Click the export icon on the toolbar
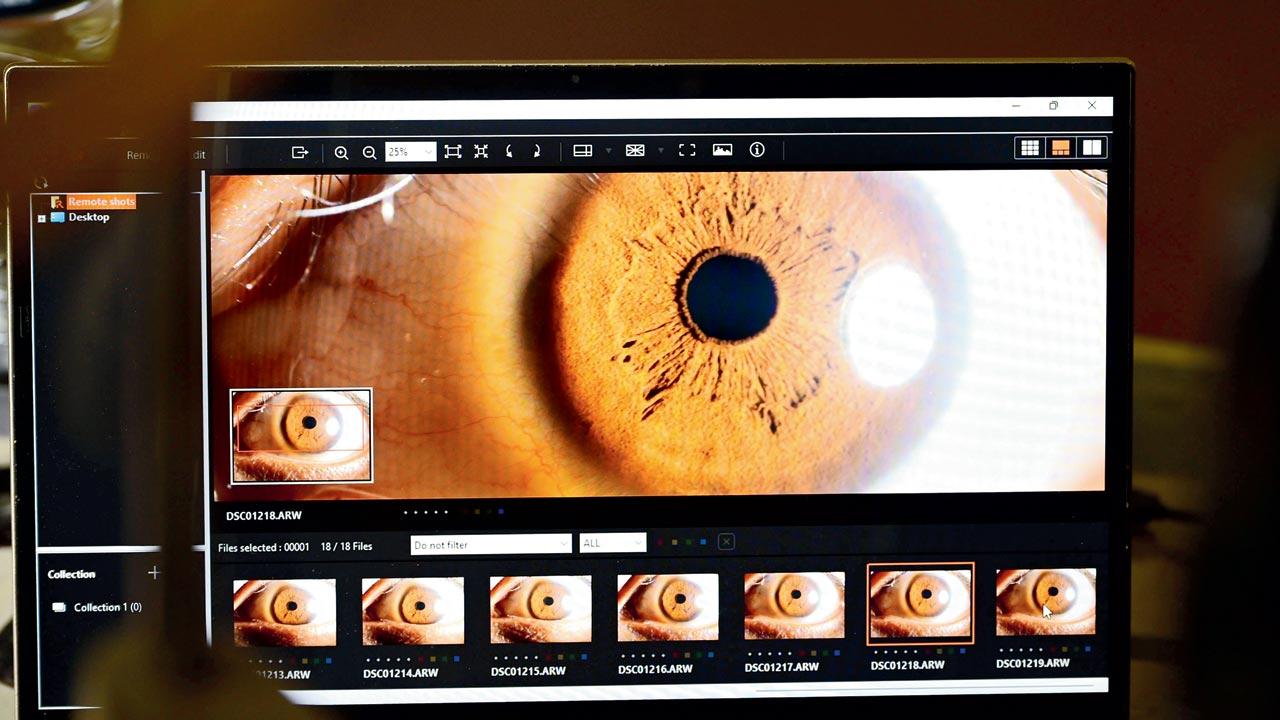Screen dimensions: 1280x720 pyautogui.click(x=299, y=151)
